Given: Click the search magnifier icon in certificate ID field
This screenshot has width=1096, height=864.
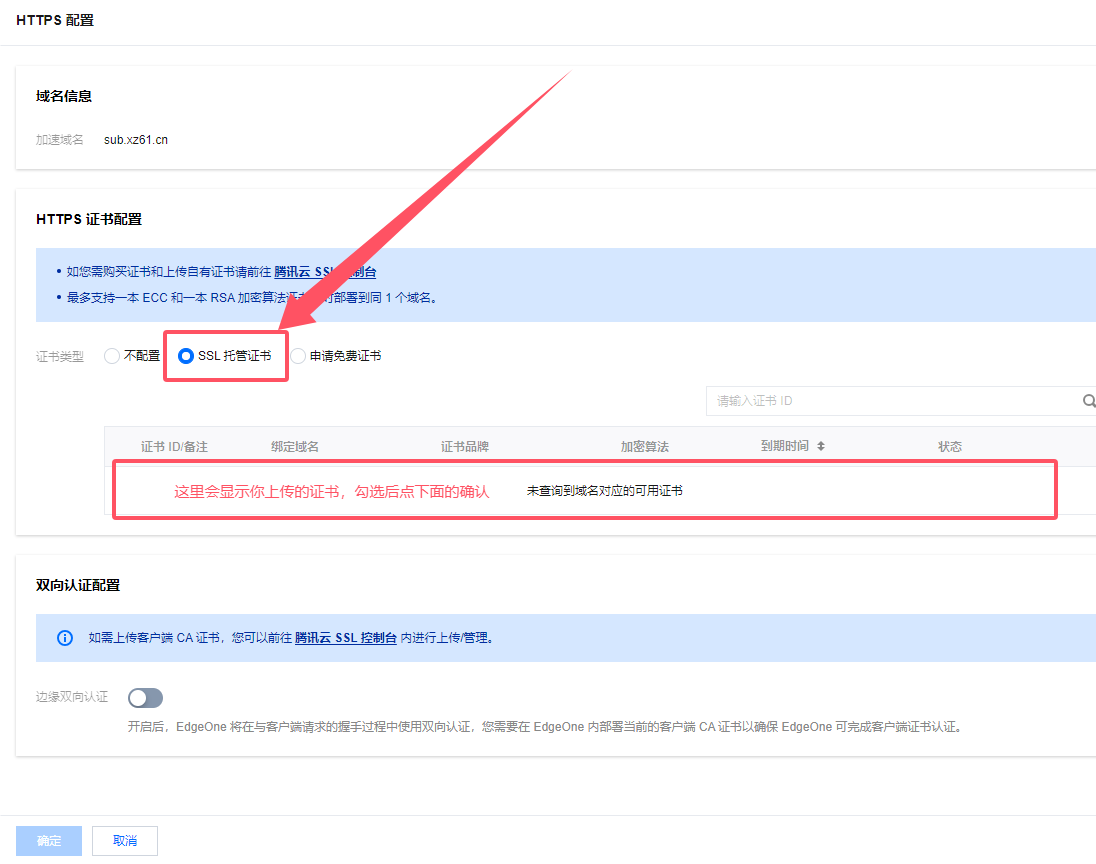Looking at the screenshot, I should (1088, 401).
